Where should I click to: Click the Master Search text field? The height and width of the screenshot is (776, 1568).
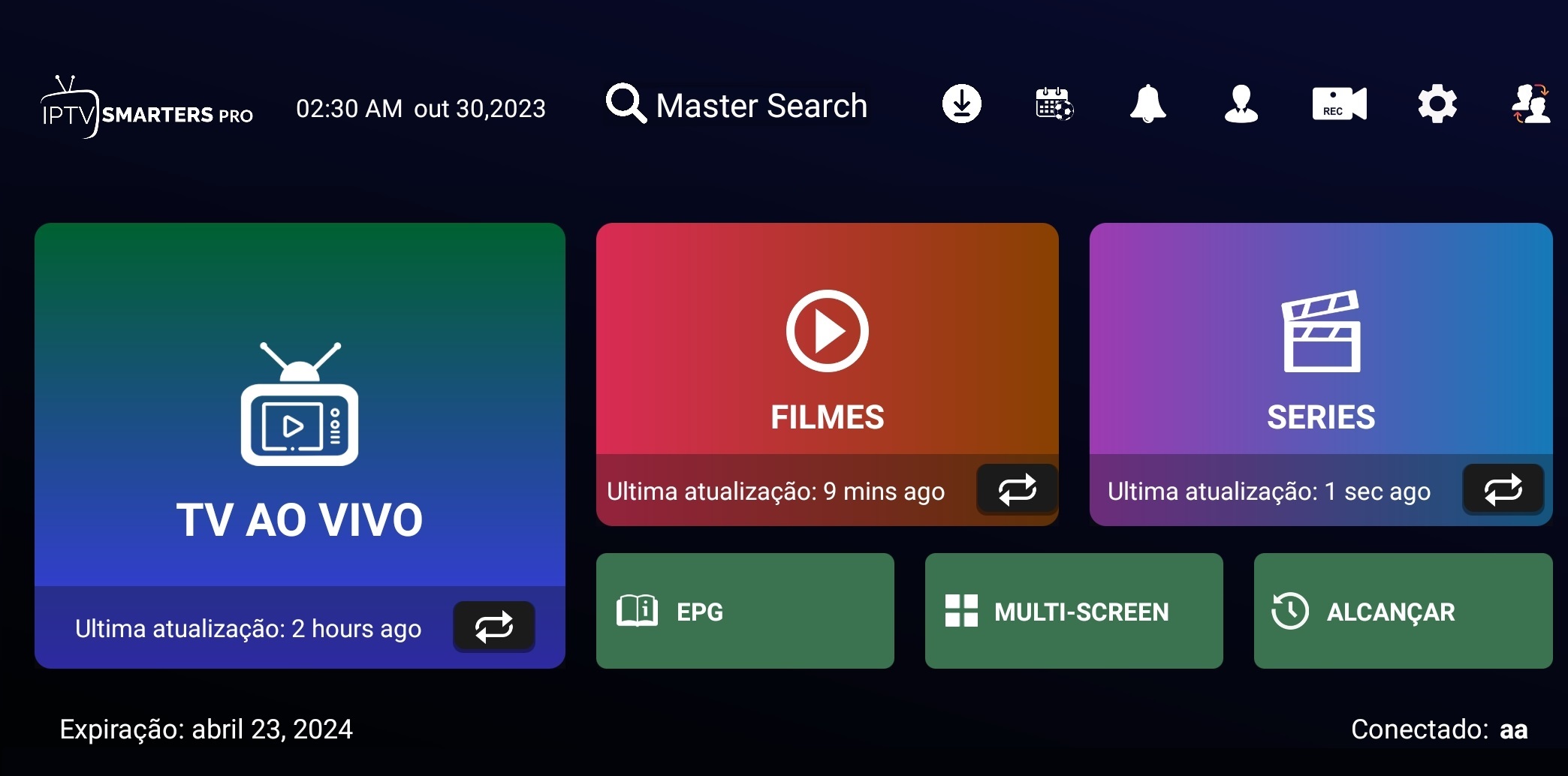(x=761, y=106)
